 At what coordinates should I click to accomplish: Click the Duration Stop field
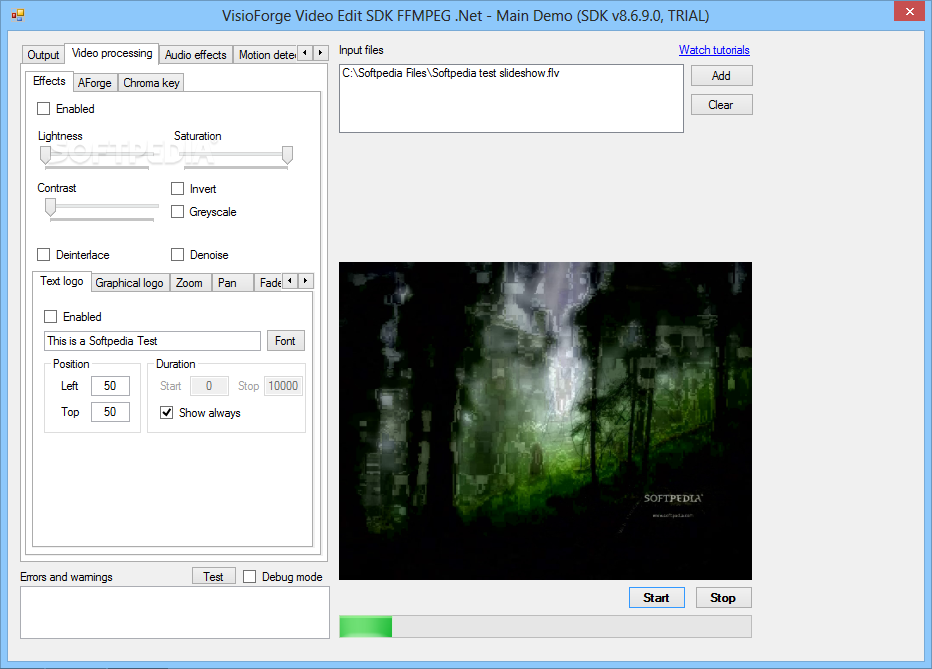click(x=283, y=386)
